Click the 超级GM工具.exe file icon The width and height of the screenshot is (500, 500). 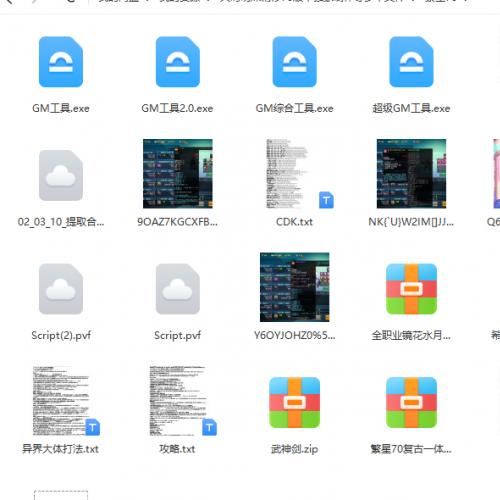[411, 62]
